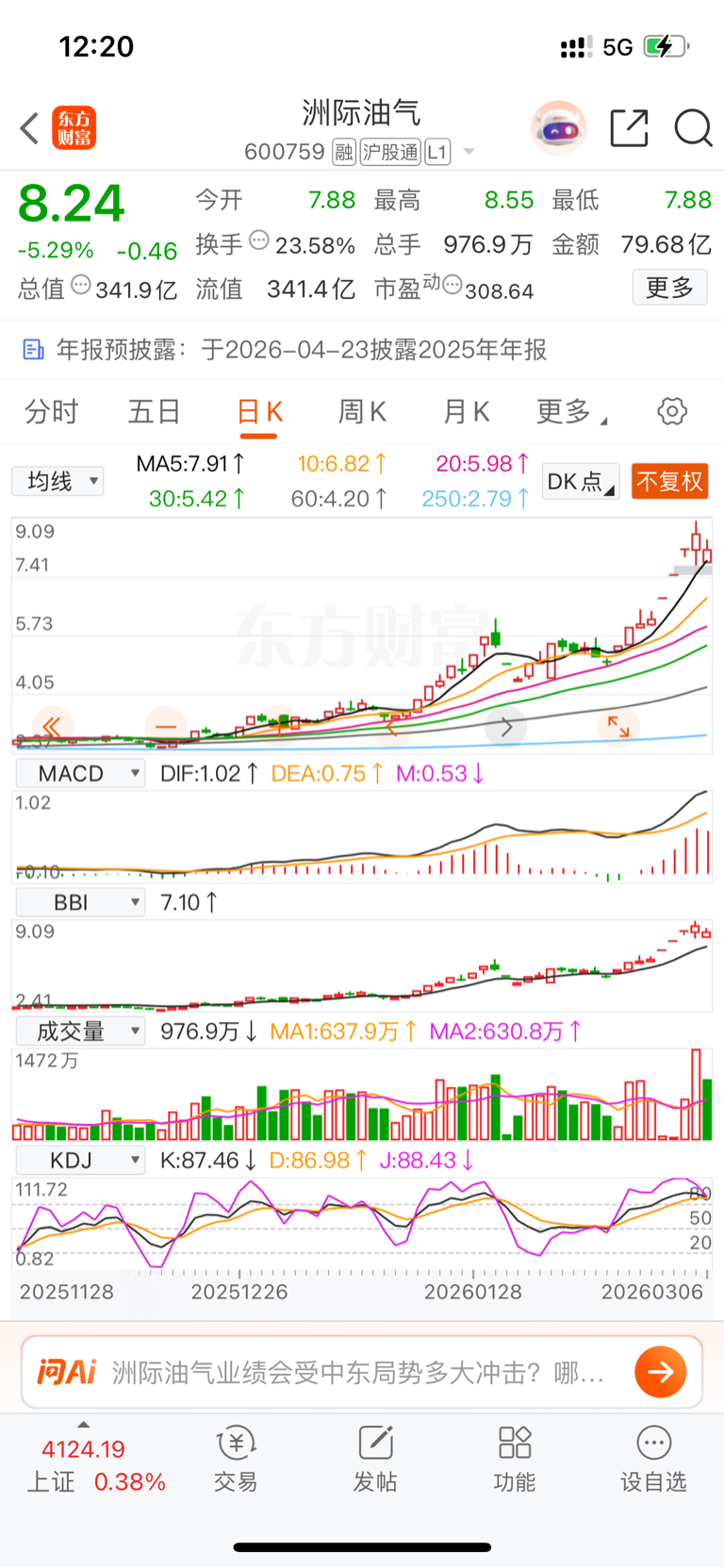Open the 成交量 indicator dropdown

click(x=80, y=1032)
